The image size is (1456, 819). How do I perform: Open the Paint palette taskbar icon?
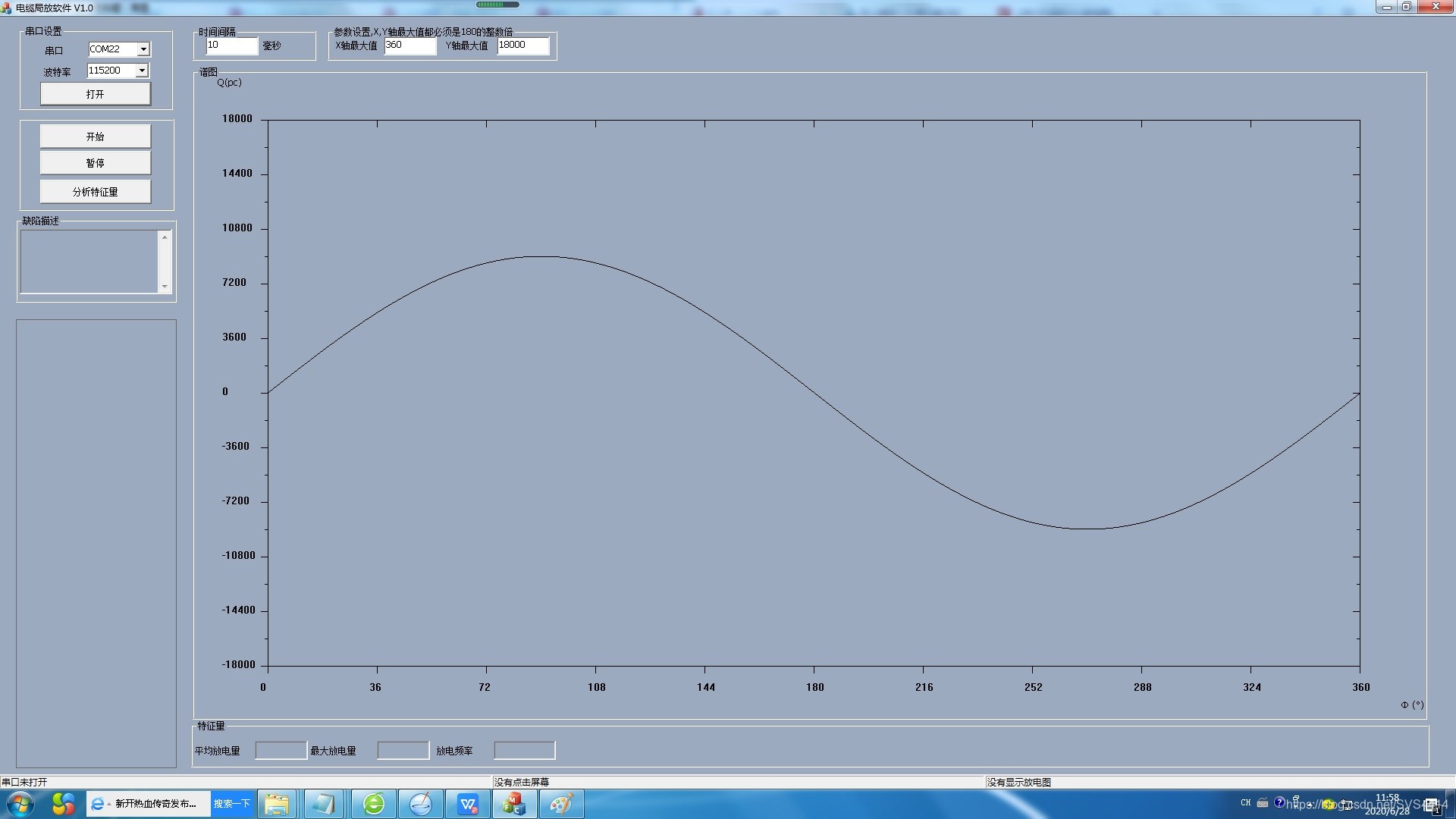[x=561, y=804]
